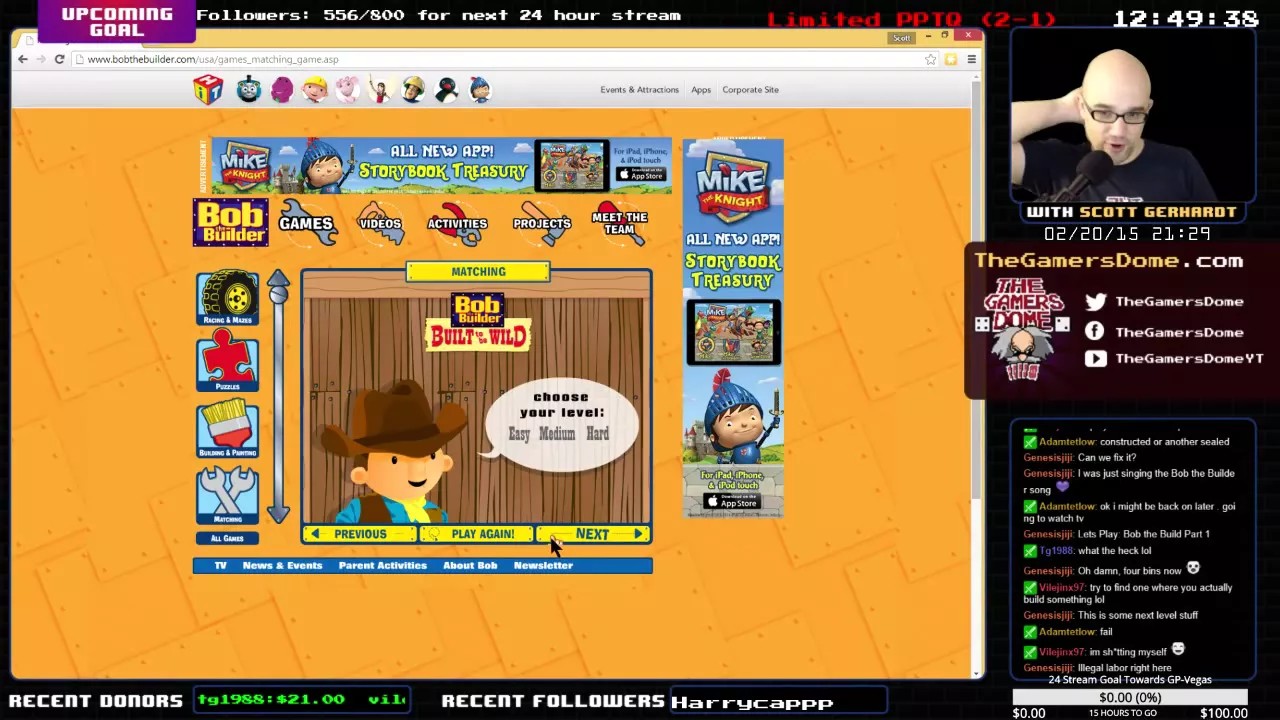Click Mike the Knight top banner ad

(441, 166)
